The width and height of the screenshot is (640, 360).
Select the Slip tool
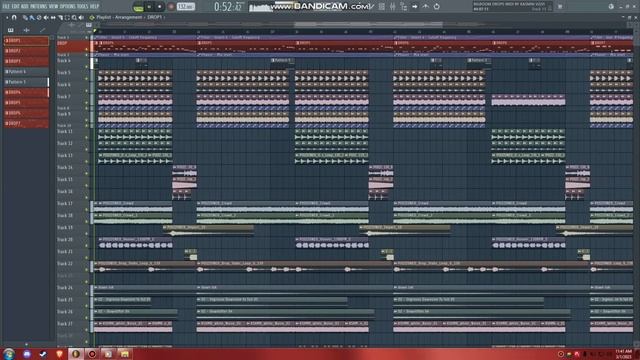[x=53, y=18]
